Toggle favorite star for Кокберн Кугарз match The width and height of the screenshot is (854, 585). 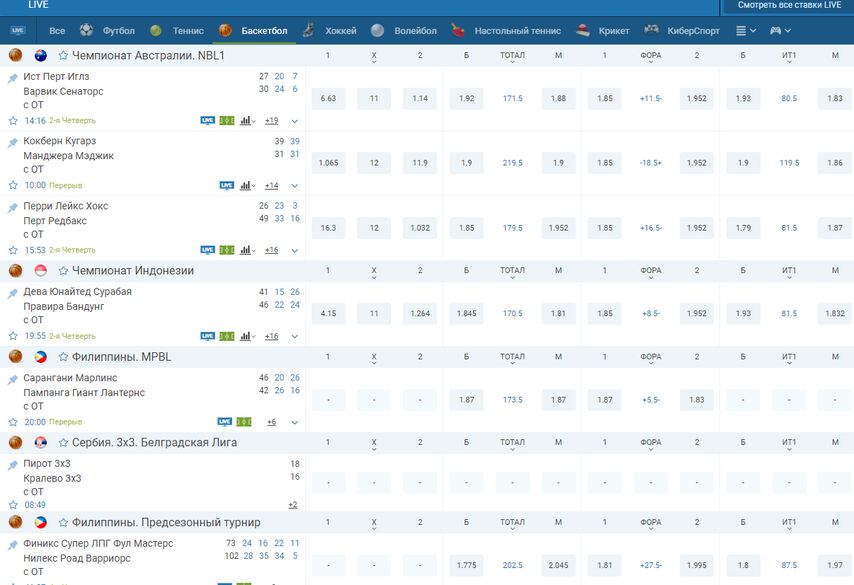click(x=14, y=185)
